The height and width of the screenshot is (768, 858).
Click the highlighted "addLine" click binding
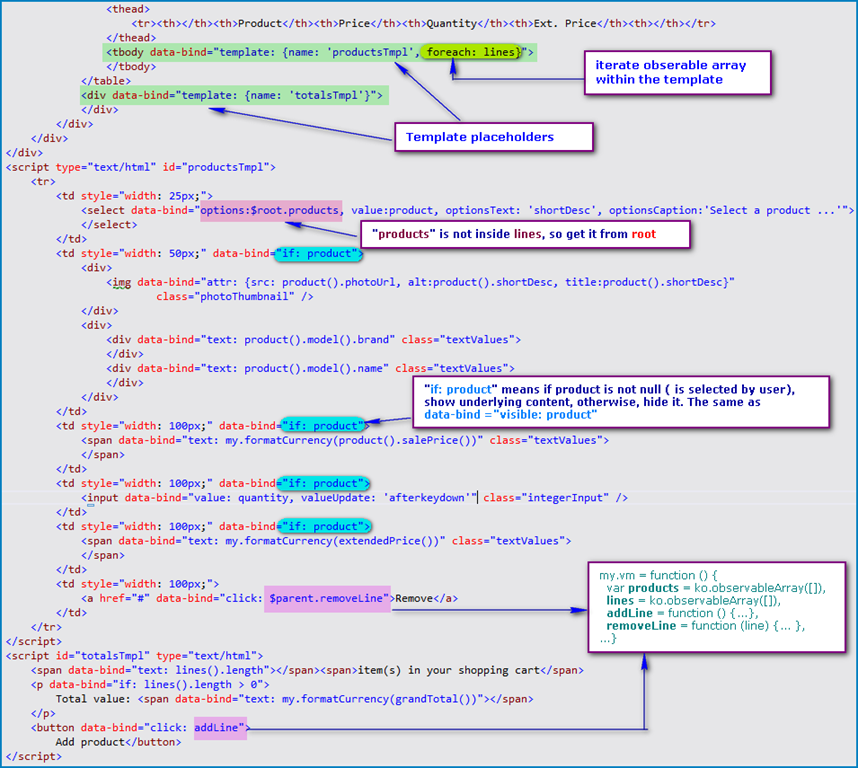(219, 727)
